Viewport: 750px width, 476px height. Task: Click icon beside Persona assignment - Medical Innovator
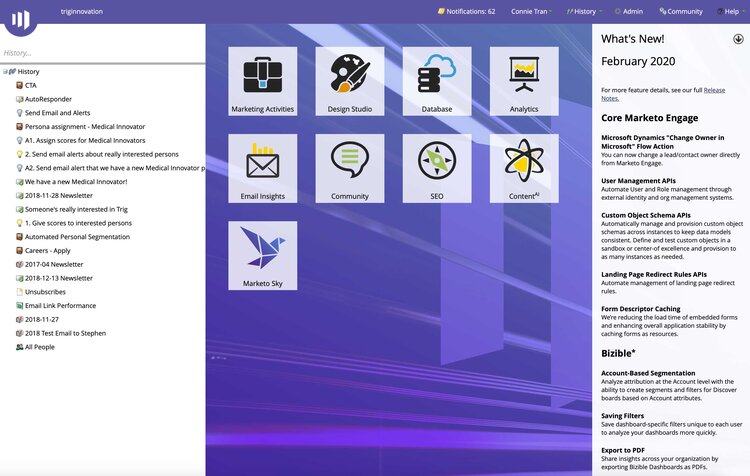coord(20,127)
